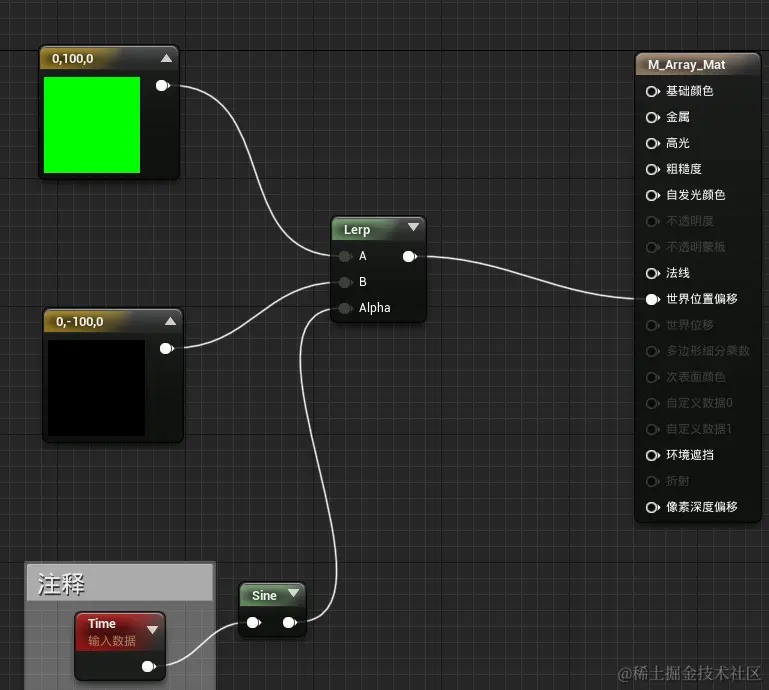Click the disabled 次表面颜色 input pin
Viewport: 769px width, 690px height.
653,377
